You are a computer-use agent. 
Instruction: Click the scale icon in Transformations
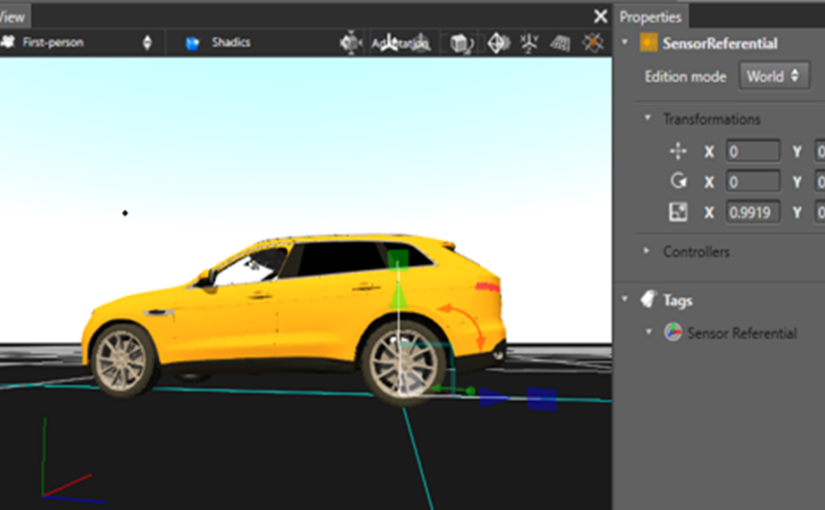click(678, 212)
